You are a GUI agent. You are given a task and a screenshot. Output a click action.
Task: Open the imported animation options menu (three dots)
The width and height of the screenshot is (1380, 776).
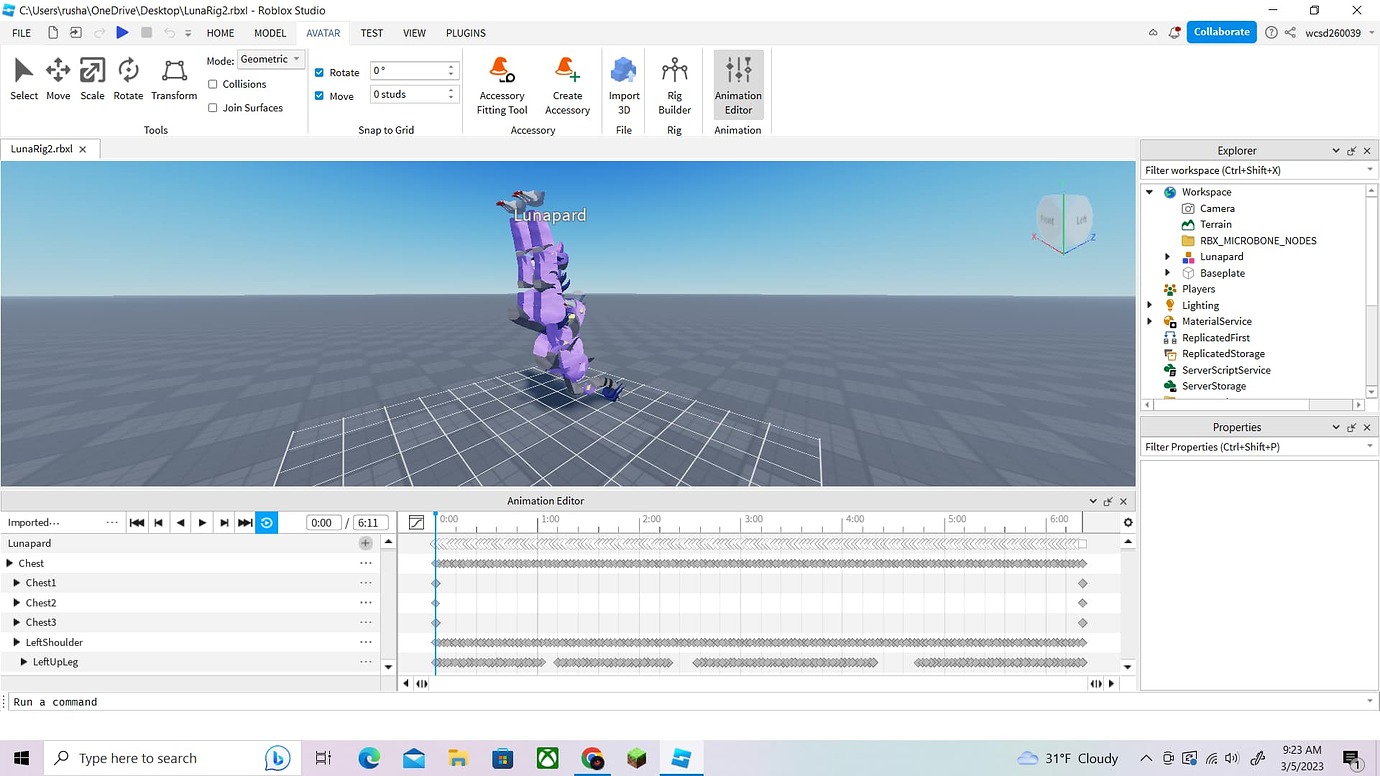click(112, 523)
